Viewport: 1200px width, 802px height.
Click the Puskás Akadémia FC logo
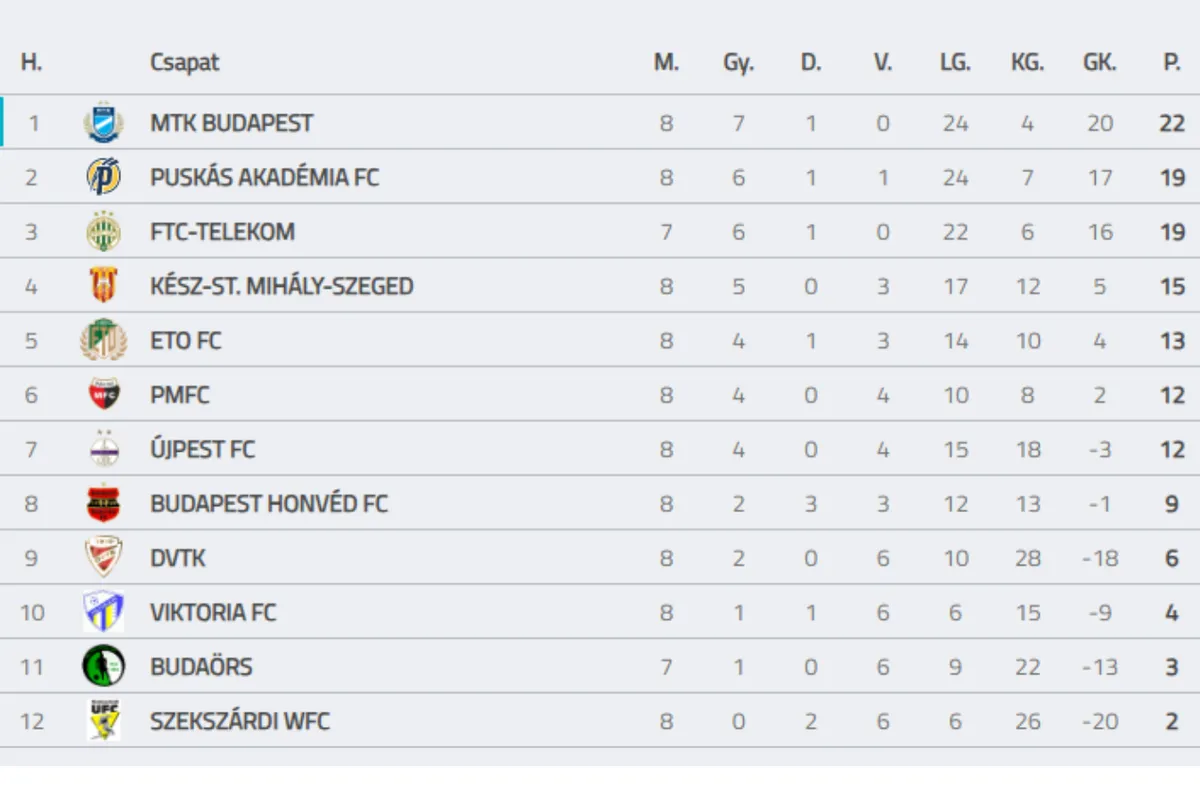click(x=103, y=177)
